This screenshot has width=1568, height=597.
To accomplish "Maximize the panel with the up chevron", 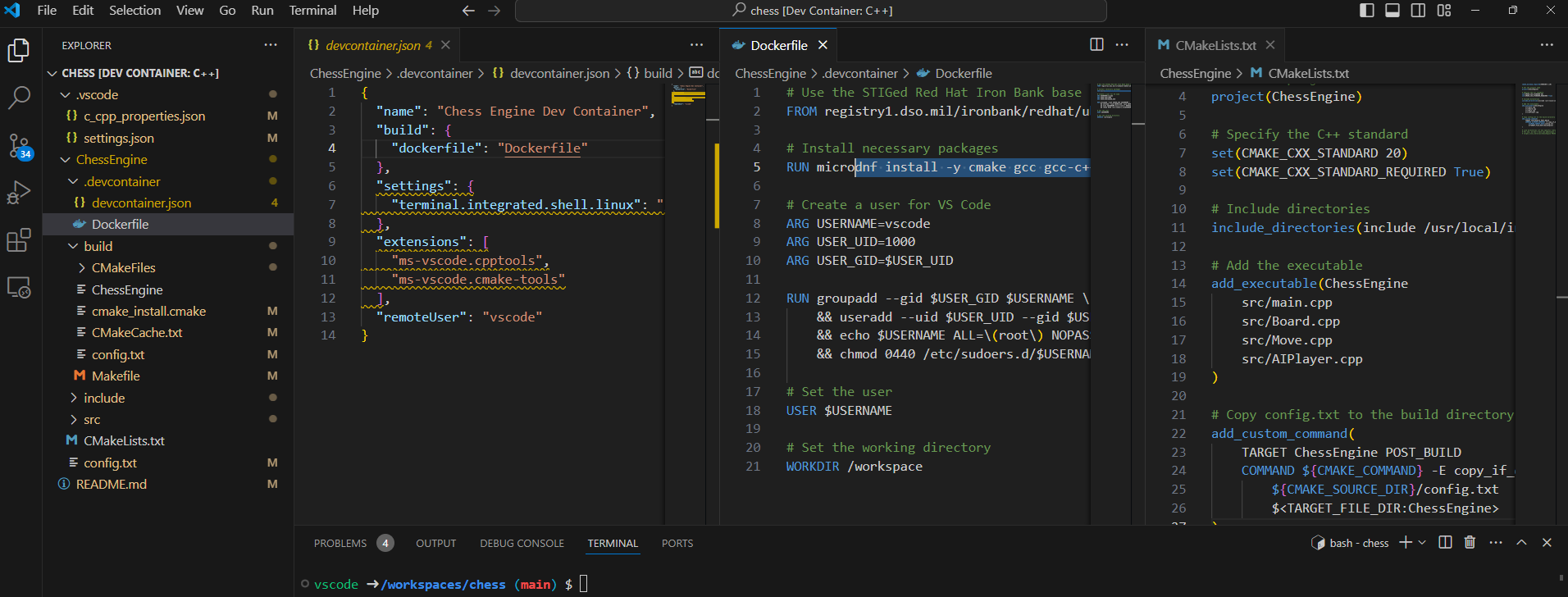I will 1521,542.
